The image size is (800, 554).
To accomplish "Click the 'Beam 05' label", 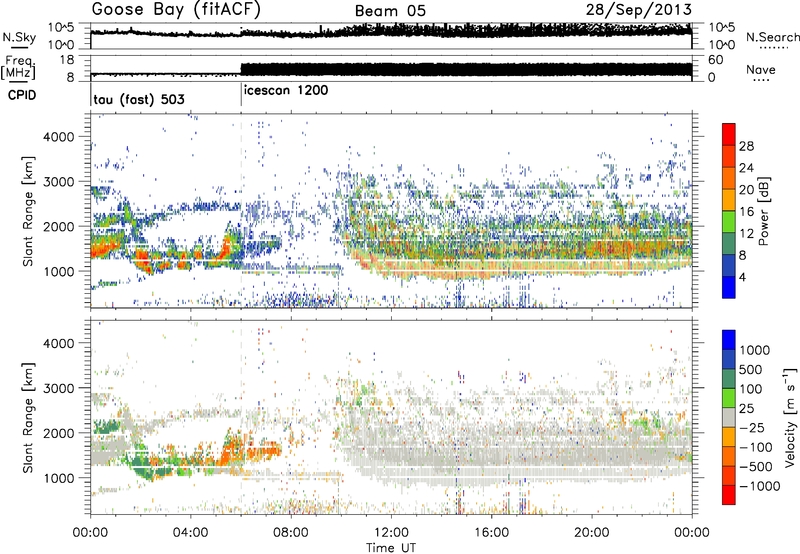I will 390,11.
